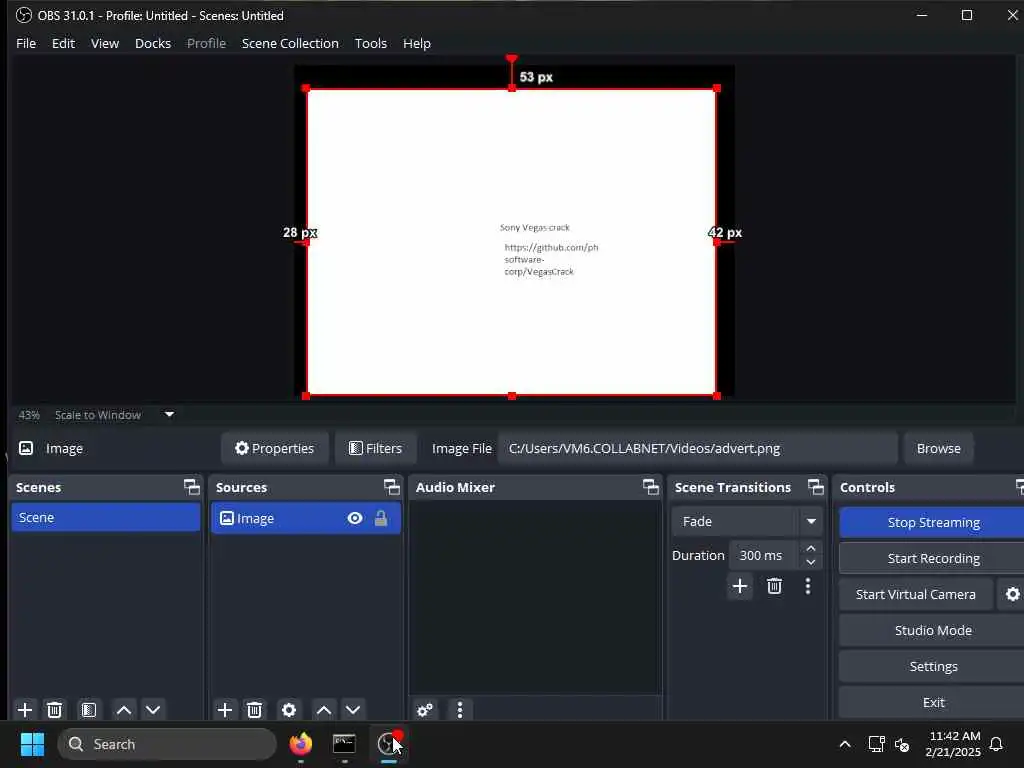Open Windows Start menu
Screen dimensions: 1024x768
pos(32,744)
